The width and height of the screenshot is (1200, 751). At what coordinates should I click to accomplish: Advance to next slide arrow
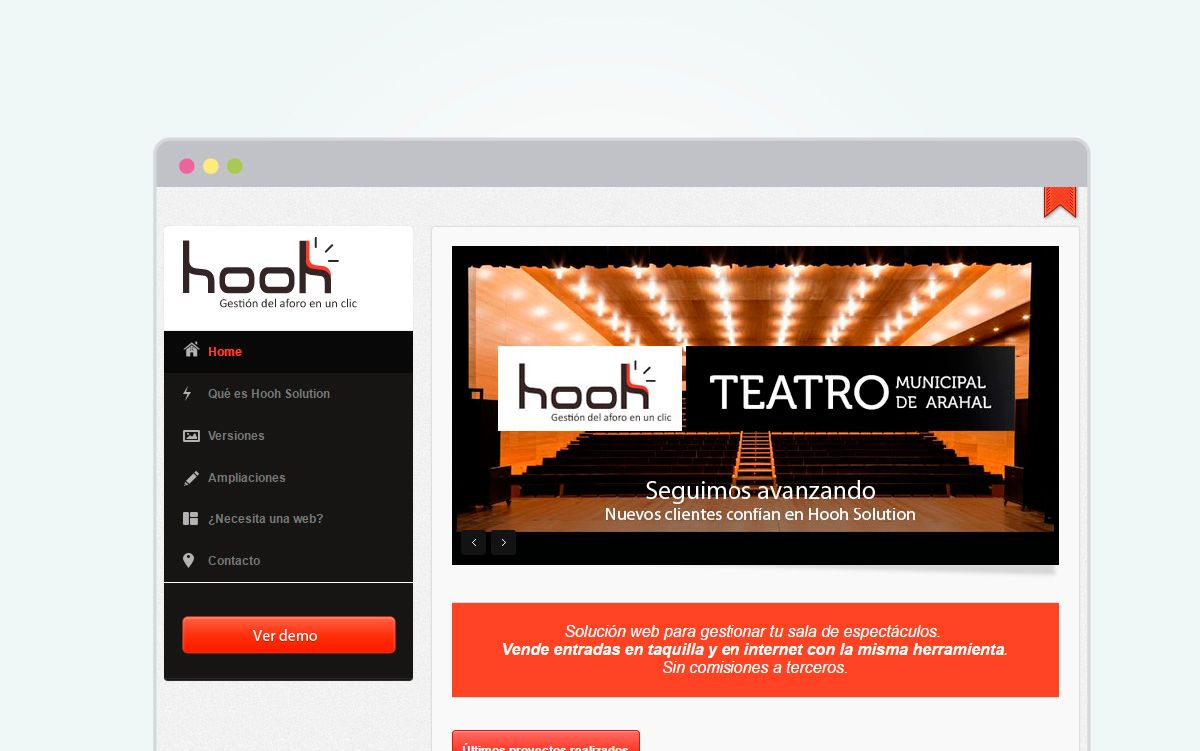tap(504, 542)
